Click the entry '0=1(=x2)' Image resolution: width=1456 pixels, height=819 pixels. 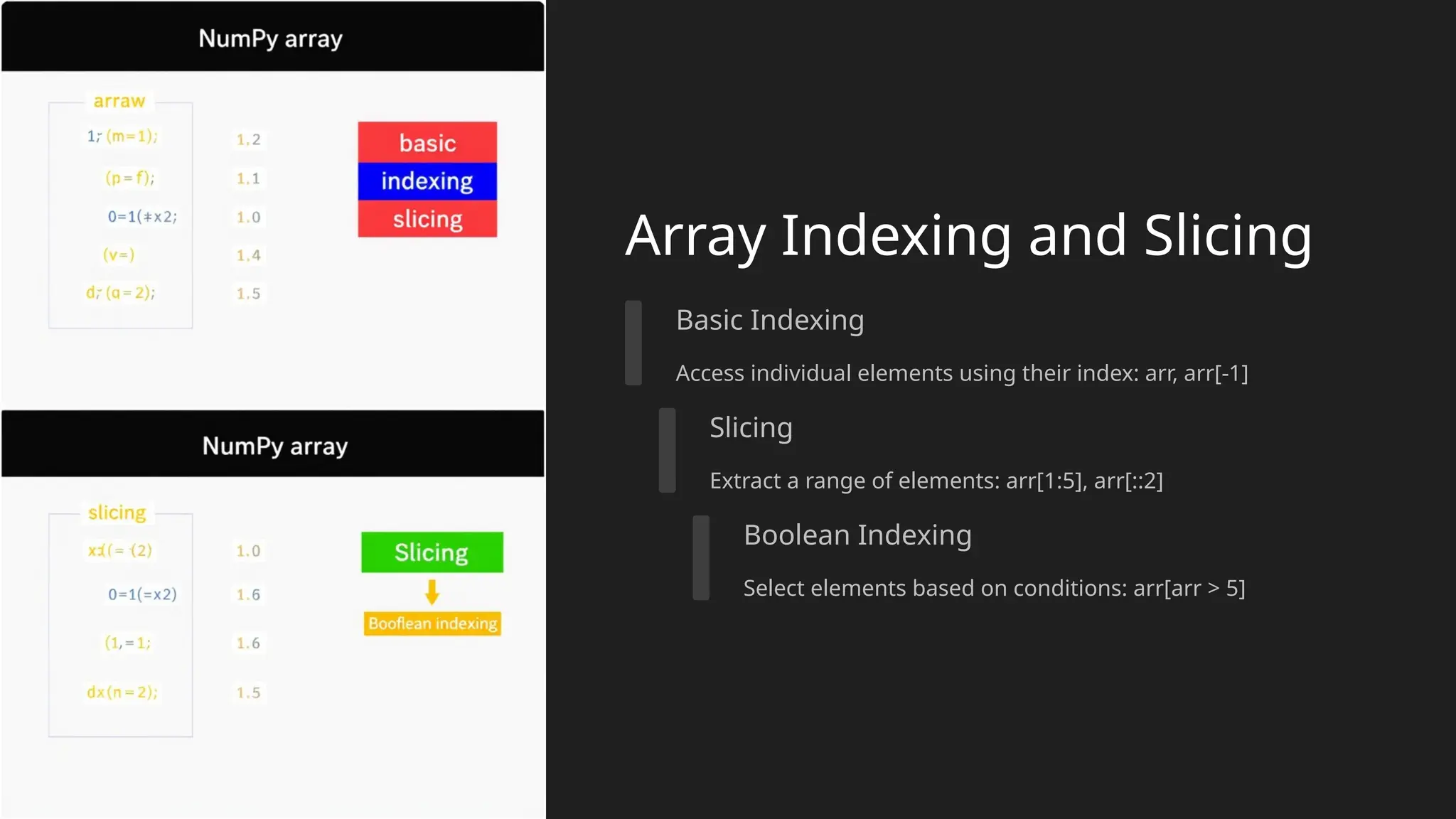(142, 594)
